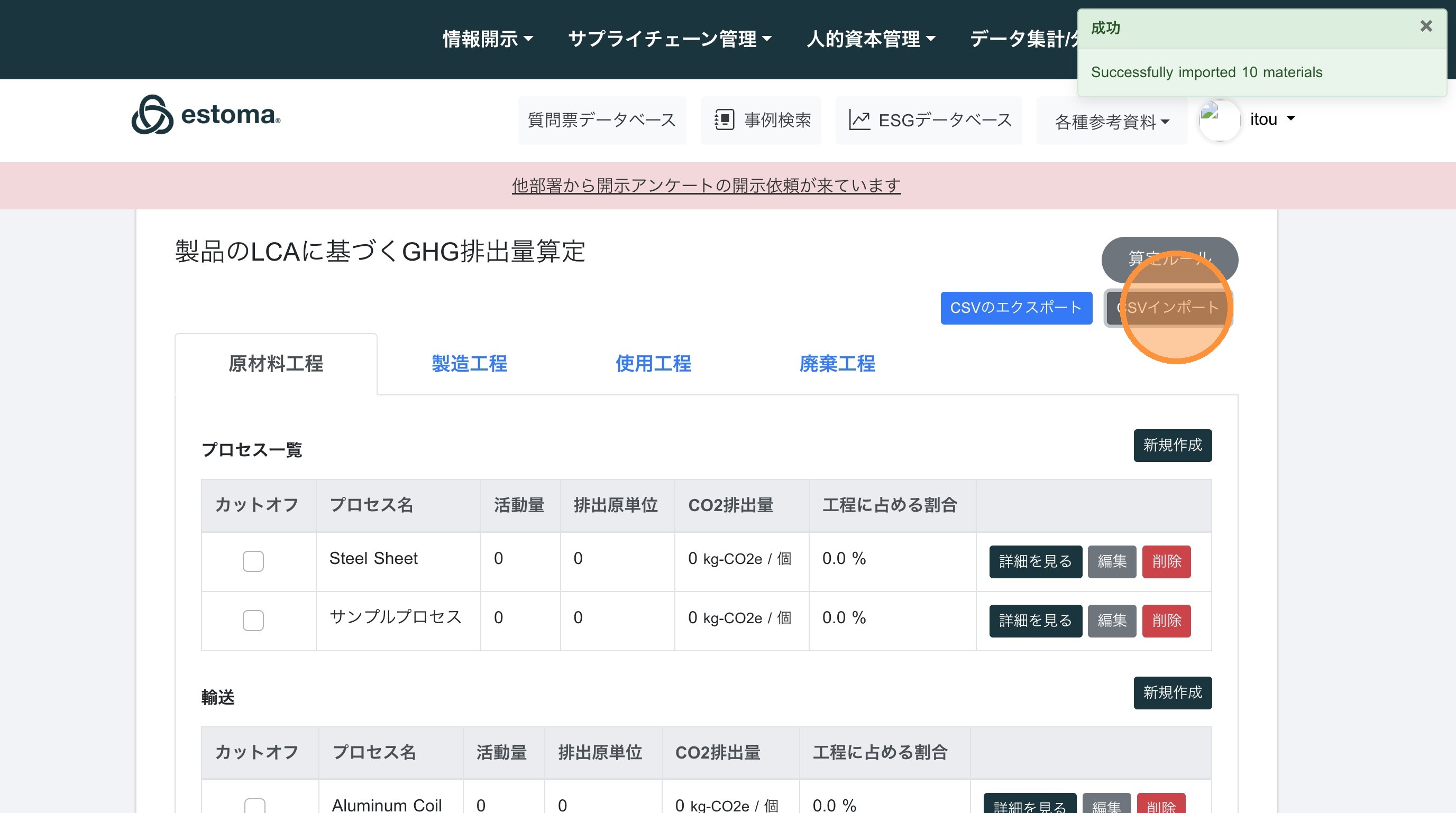Image resolution: width=1456 pixels, height=813 pixels.
Task: Toggle cutoff checkbox for サンプルプロセス
Action: click(x=253, y=621)
